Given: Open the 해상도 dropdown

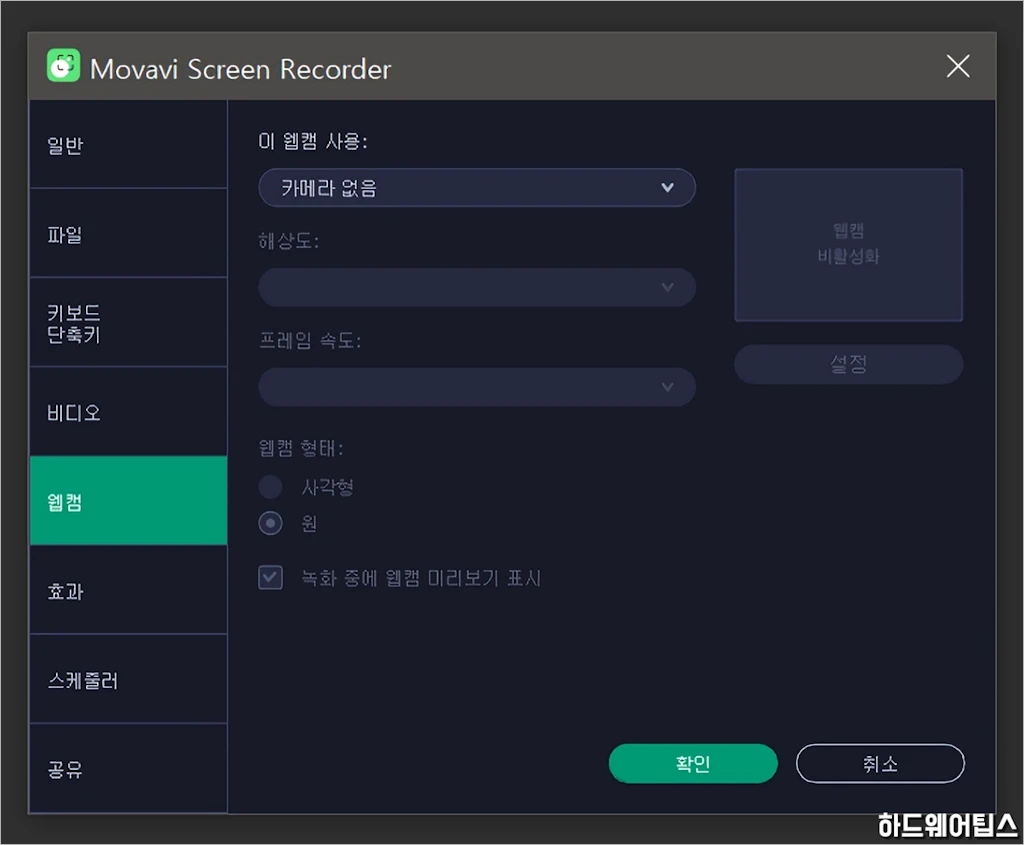Looking at the screenshot, I should pyautogui.click(x=476, y=288).
